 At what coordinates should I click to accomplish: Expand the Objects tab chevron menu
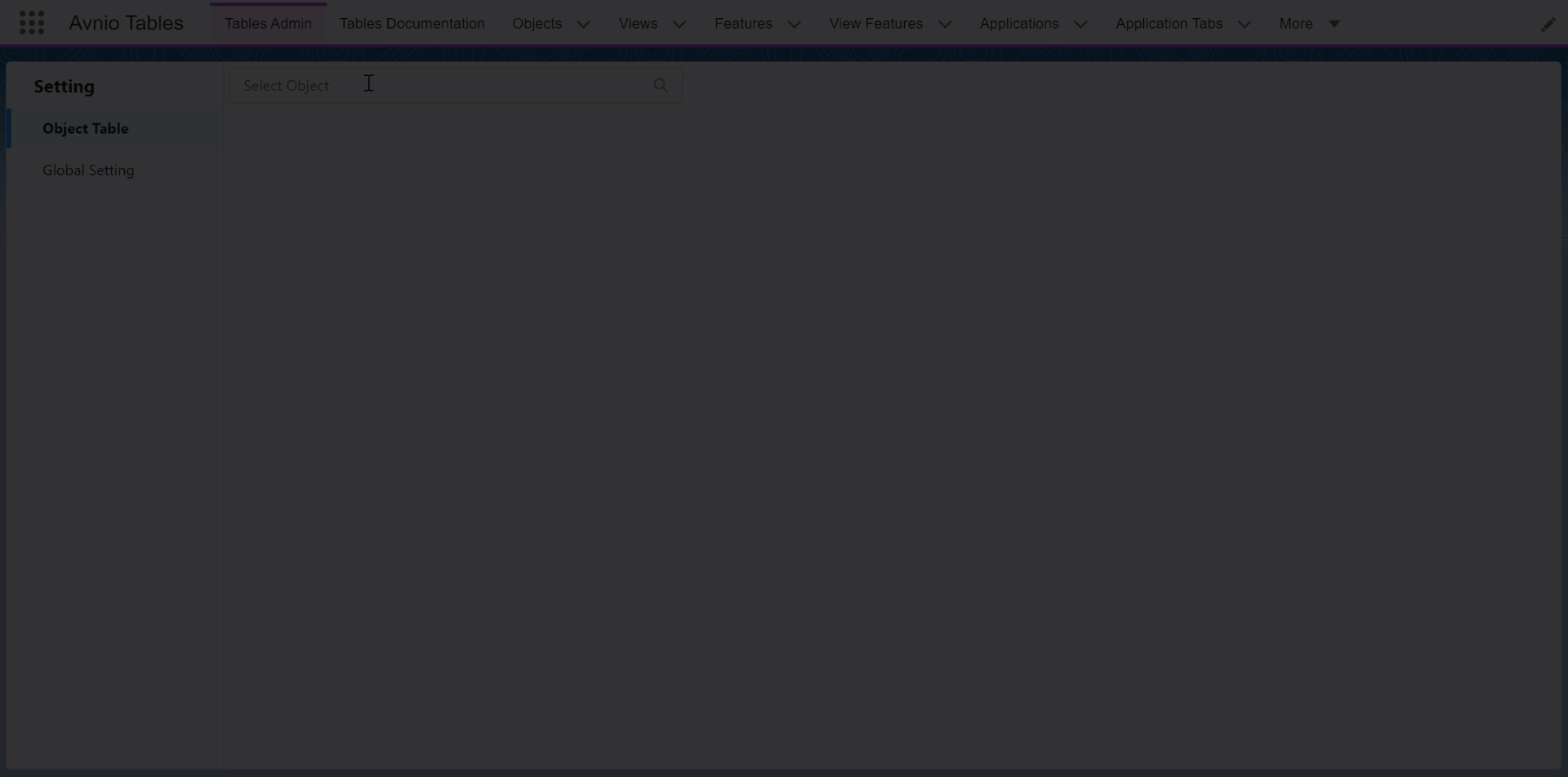583,24
